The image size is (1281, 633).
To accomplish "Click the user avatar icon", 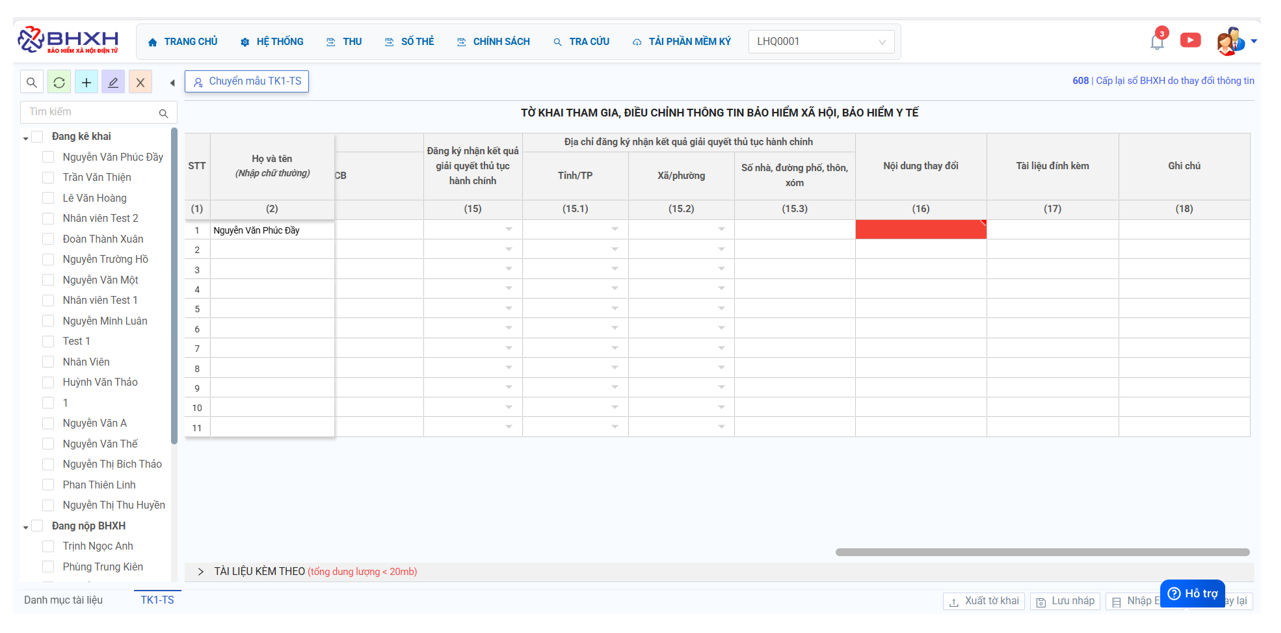I will [1229, 42].
